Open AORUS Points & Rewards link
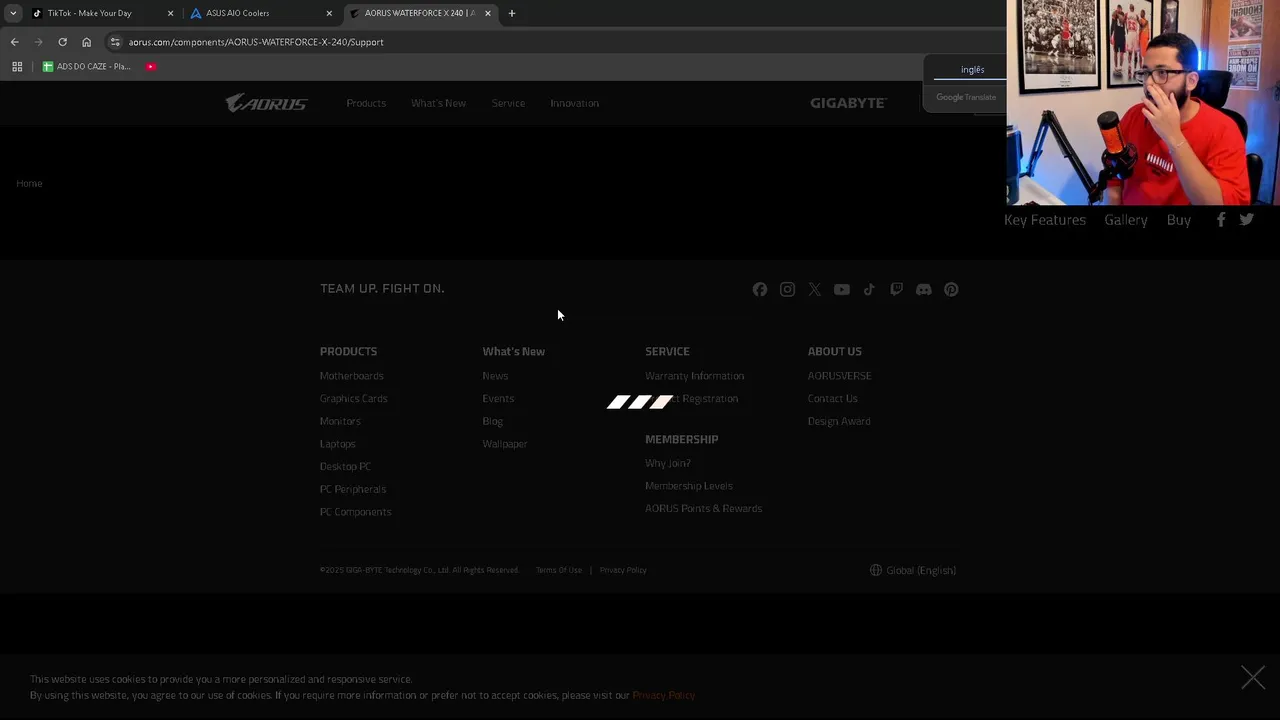Image resolution: width=1280 pixels, height=720 pixels. pos(703,508)
